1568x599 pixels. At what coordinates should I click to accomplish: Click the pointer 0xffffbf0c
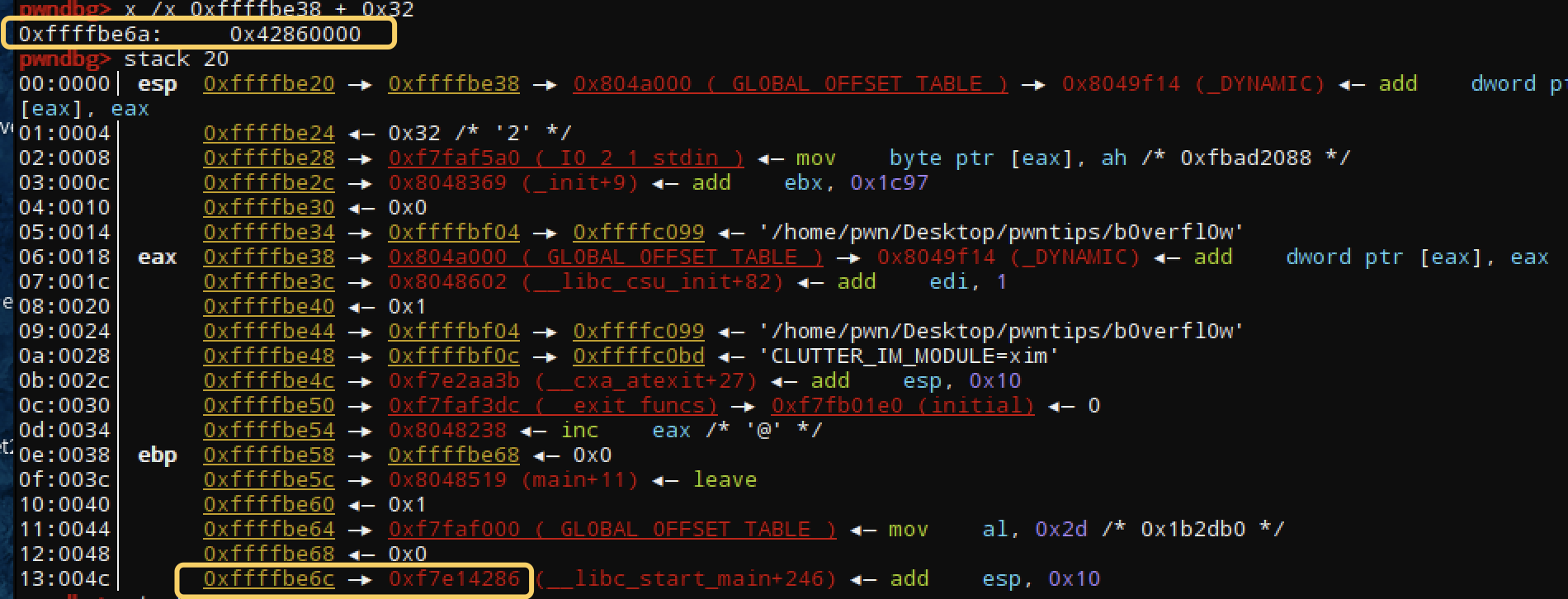point(454,356)
